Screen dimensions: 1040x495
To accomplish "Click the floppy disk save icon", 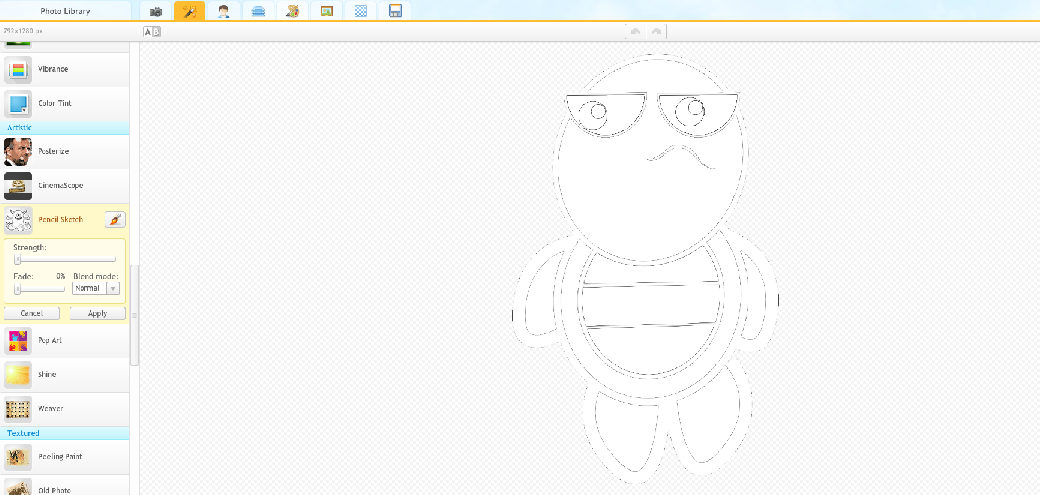I will pos(395,11).
